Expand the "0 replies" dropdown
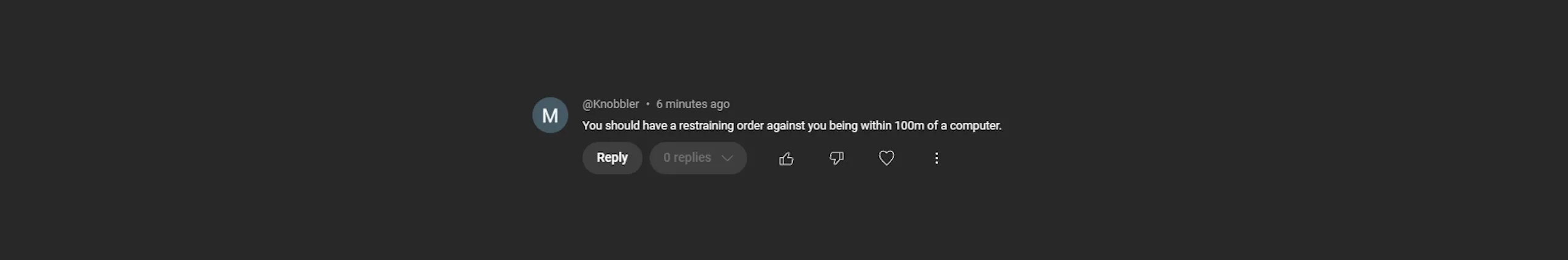1568x260 pixels. click(698, 158)
